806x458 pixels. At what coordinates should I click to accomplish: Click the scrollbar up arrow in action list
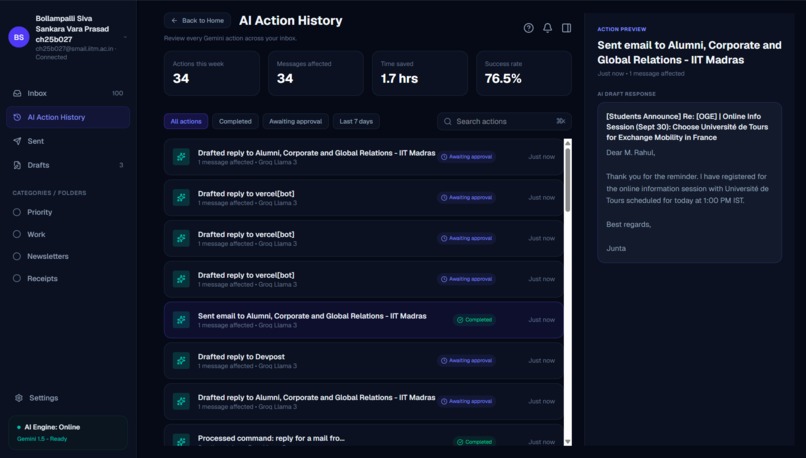(x=567, y=142)
